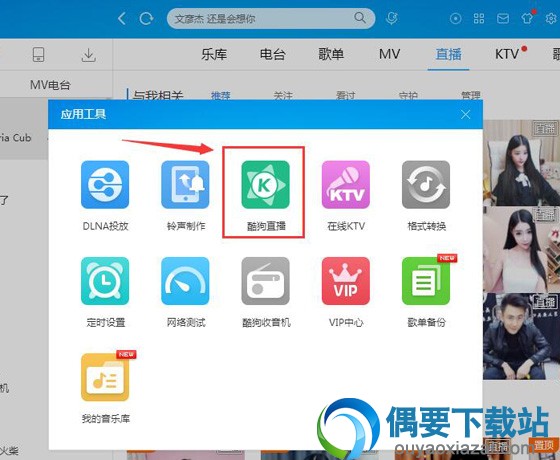Switch to the 歌单 tab
The width and height of the screenshot is (560, 460).
point(331,54)
